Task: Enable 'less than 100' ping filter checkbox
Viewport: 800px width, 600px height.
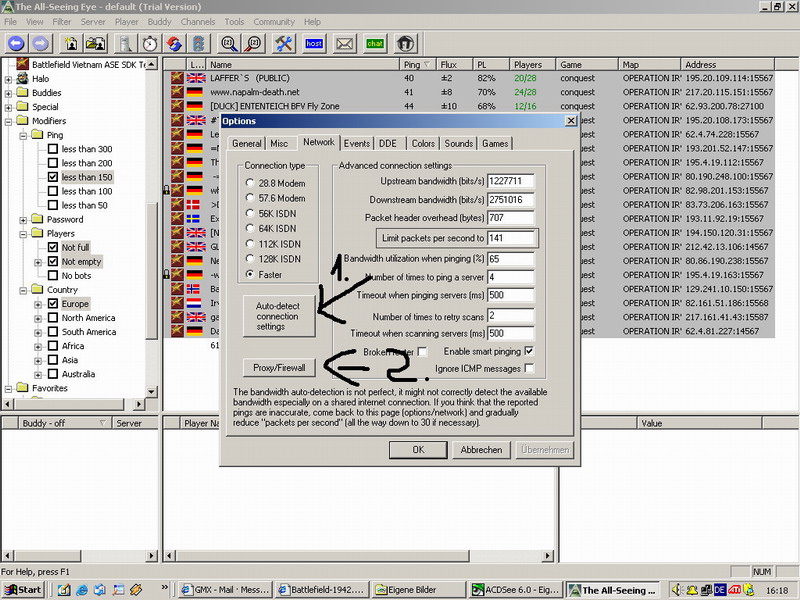Action: click(x=54, y=191)
